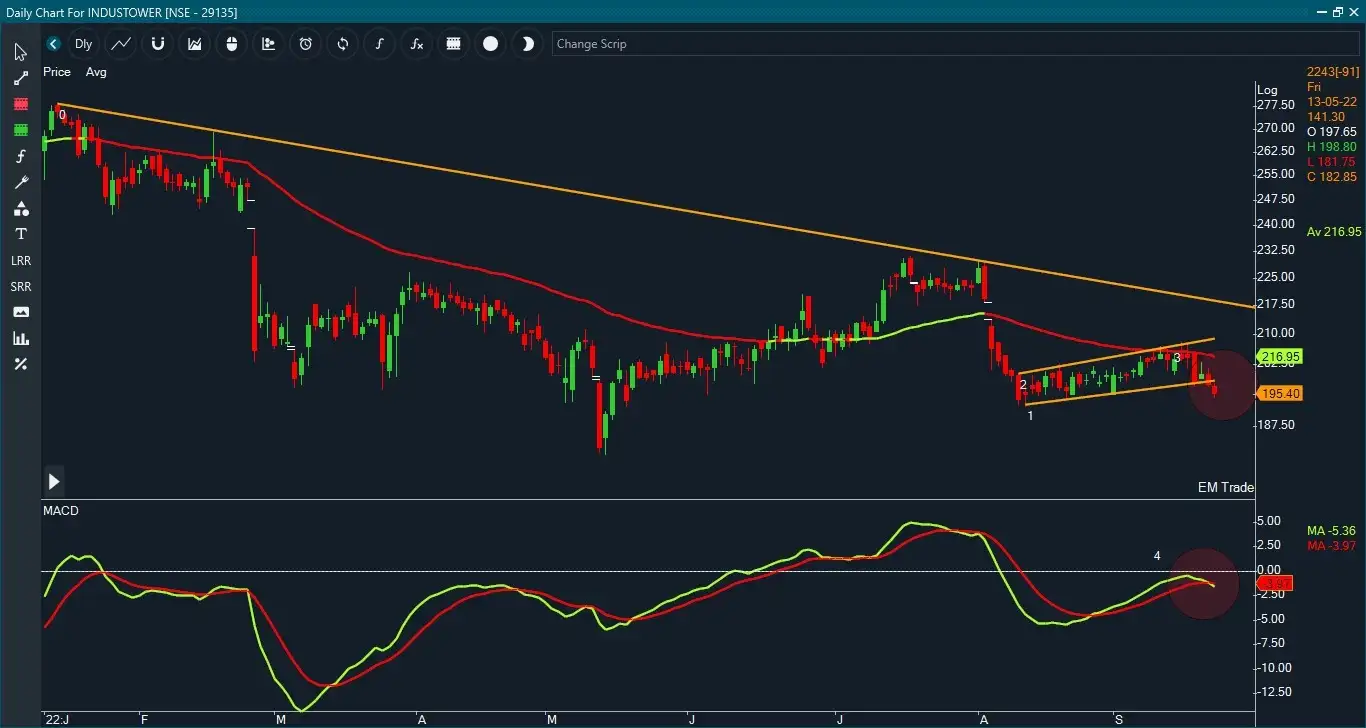
Task: Open the alarm clock alert tool
Action: point(305,44)
